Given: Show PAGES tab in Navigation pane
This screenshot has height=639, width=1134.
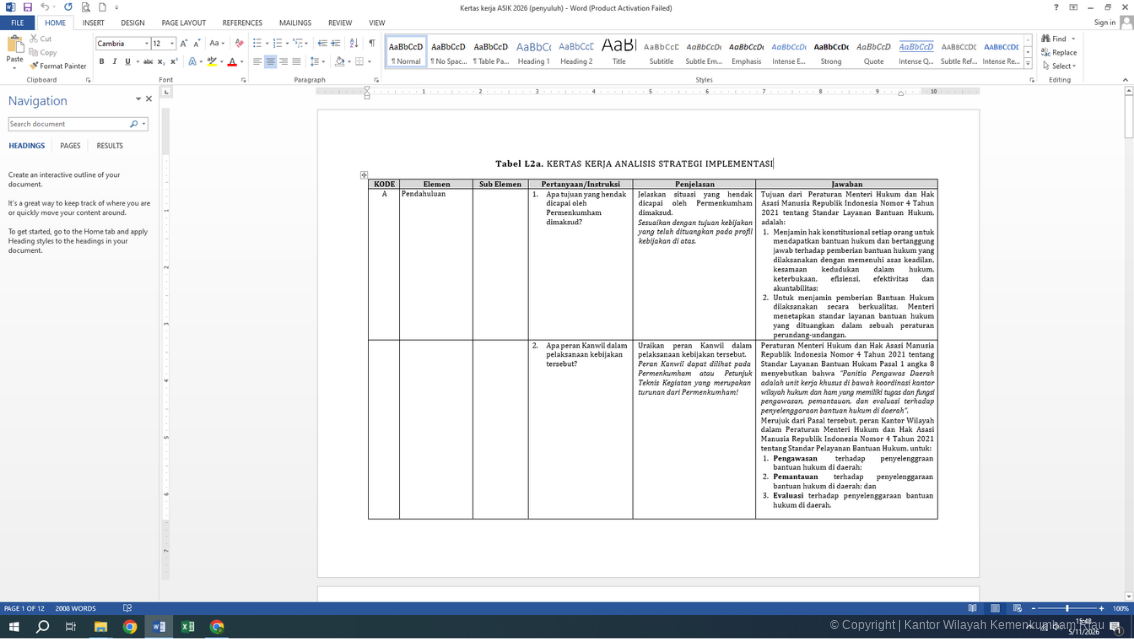Looking at the screenshot, I should [70, 146].
